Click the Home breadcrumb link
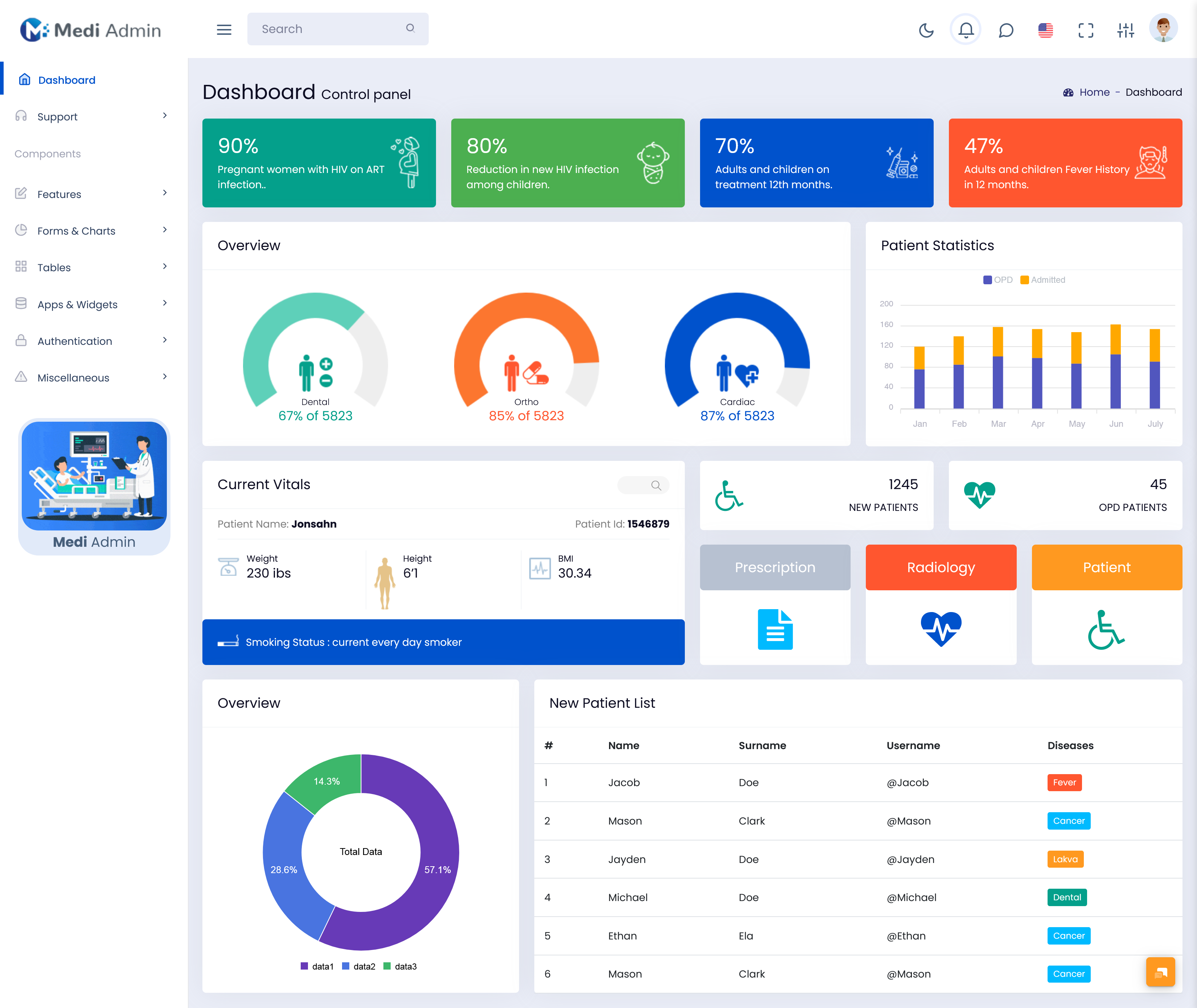 coord(1094,92)
